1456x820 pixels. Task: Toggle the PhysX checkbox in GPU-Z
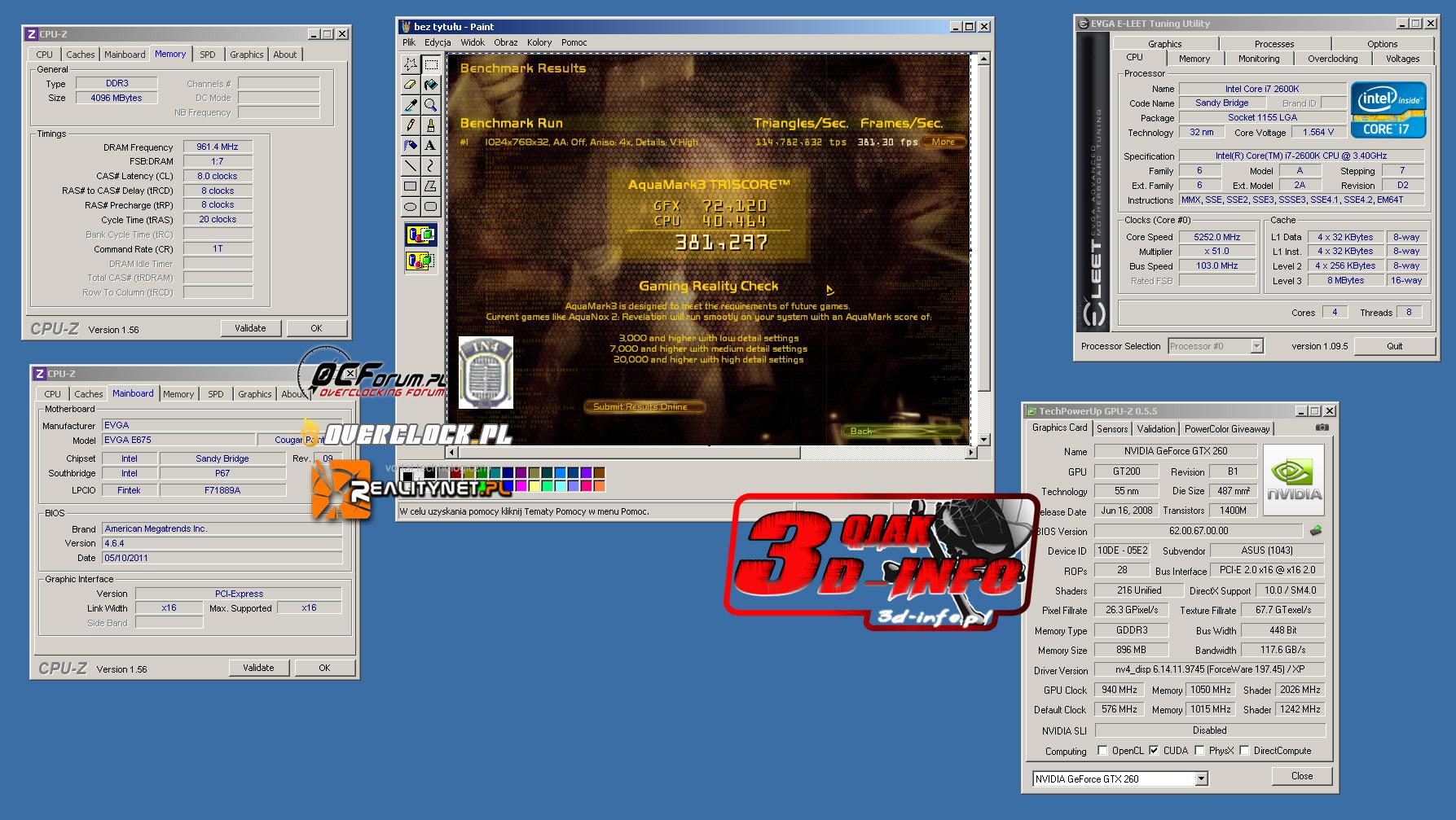coord(1199,751)
